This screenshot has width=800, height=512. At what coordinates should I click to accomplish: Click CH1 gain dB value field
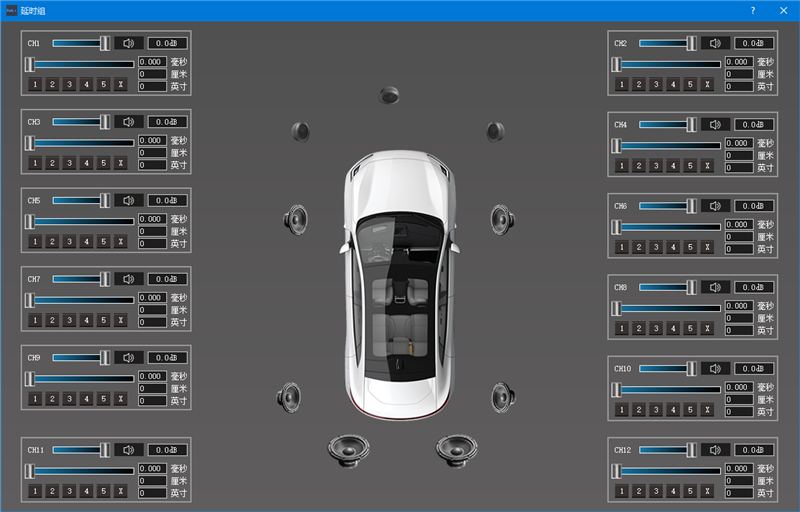coord(167,43)
